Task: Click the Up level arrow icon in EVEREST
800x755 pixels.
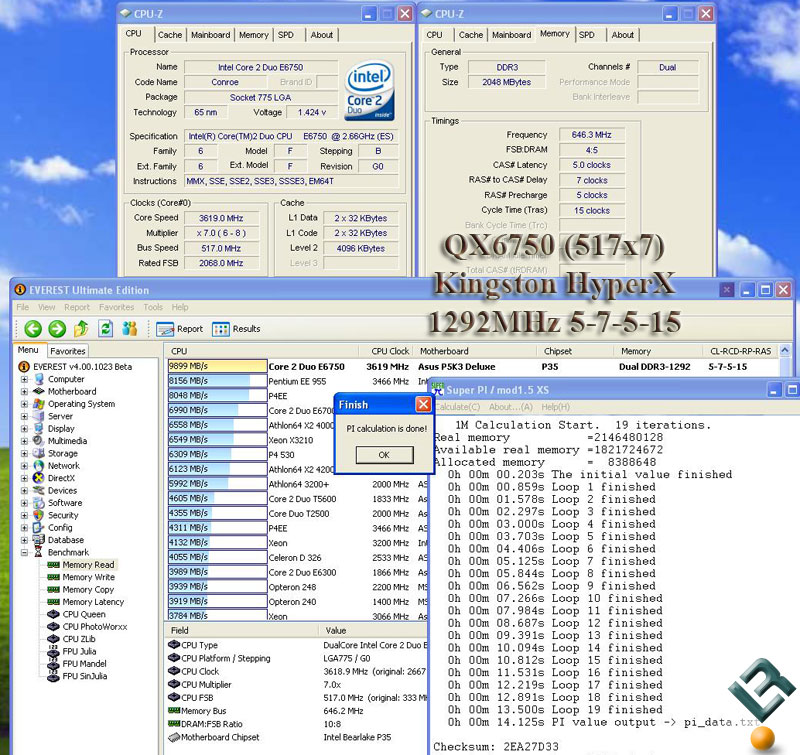Action: click(81, 329)
